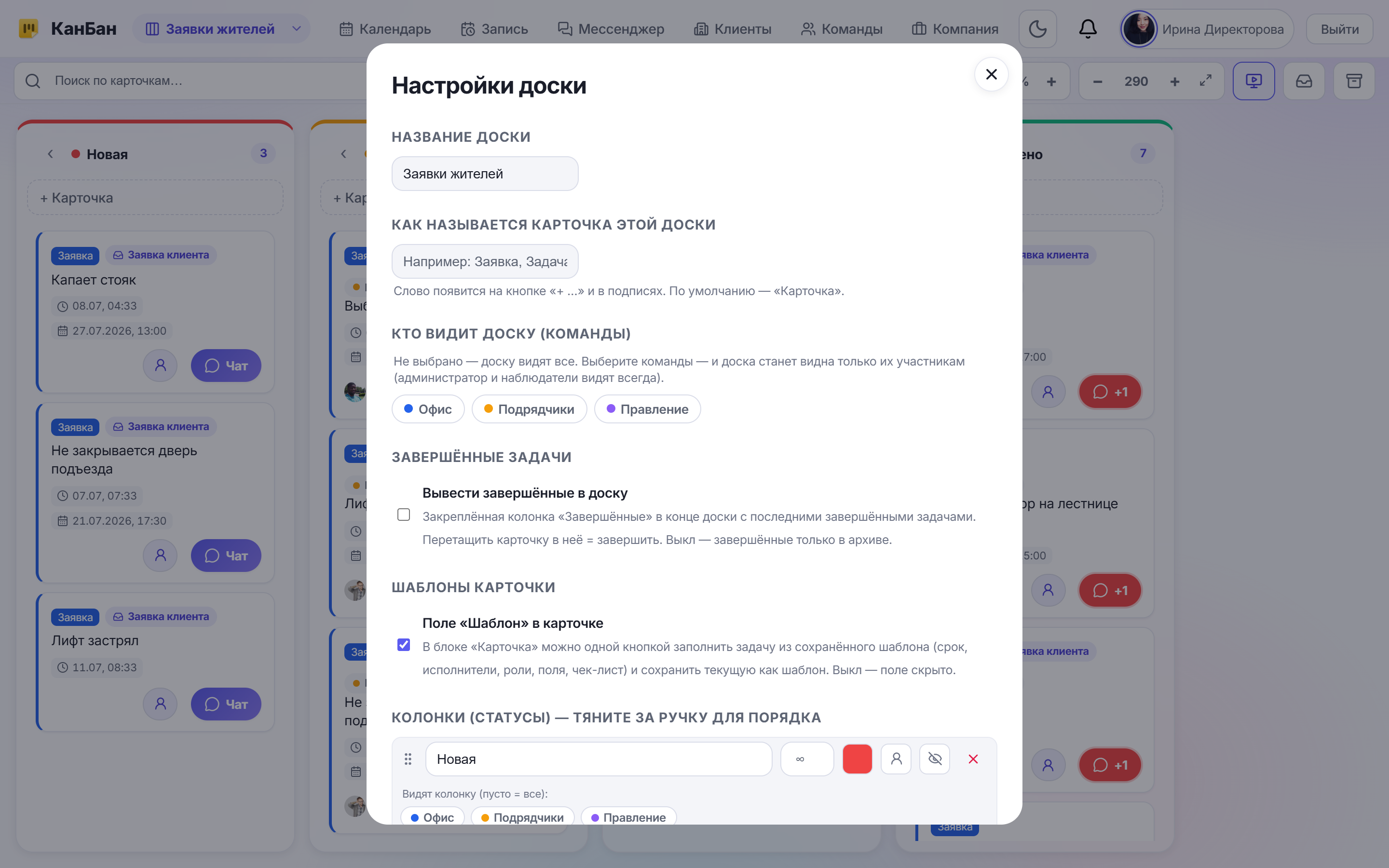Click the zoom plus button beside percent
1389x868 pixels.
click(x=1051, y=81)
